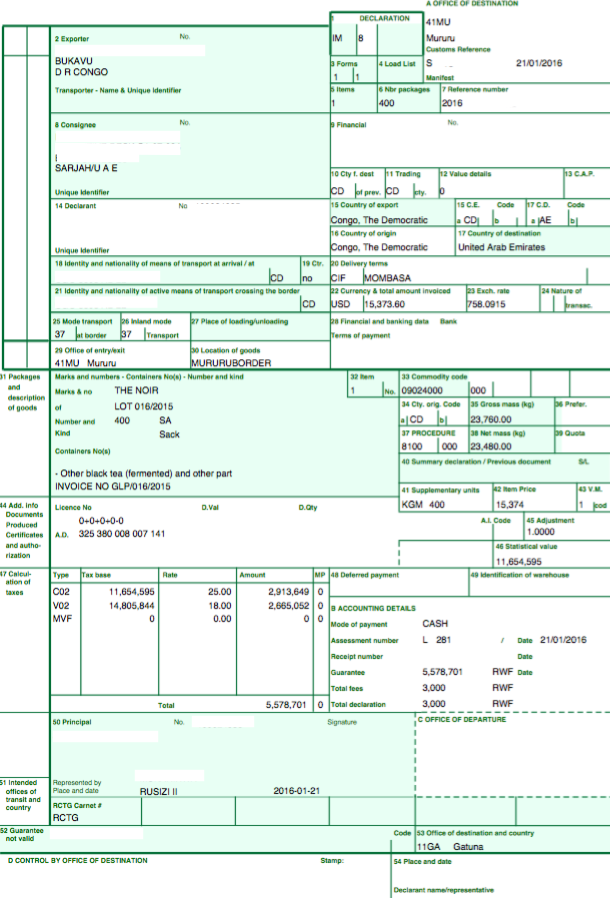Select the V02 tax rate 18.00
This screenshot has width=610, height=898.
click(x=219, y=606)
